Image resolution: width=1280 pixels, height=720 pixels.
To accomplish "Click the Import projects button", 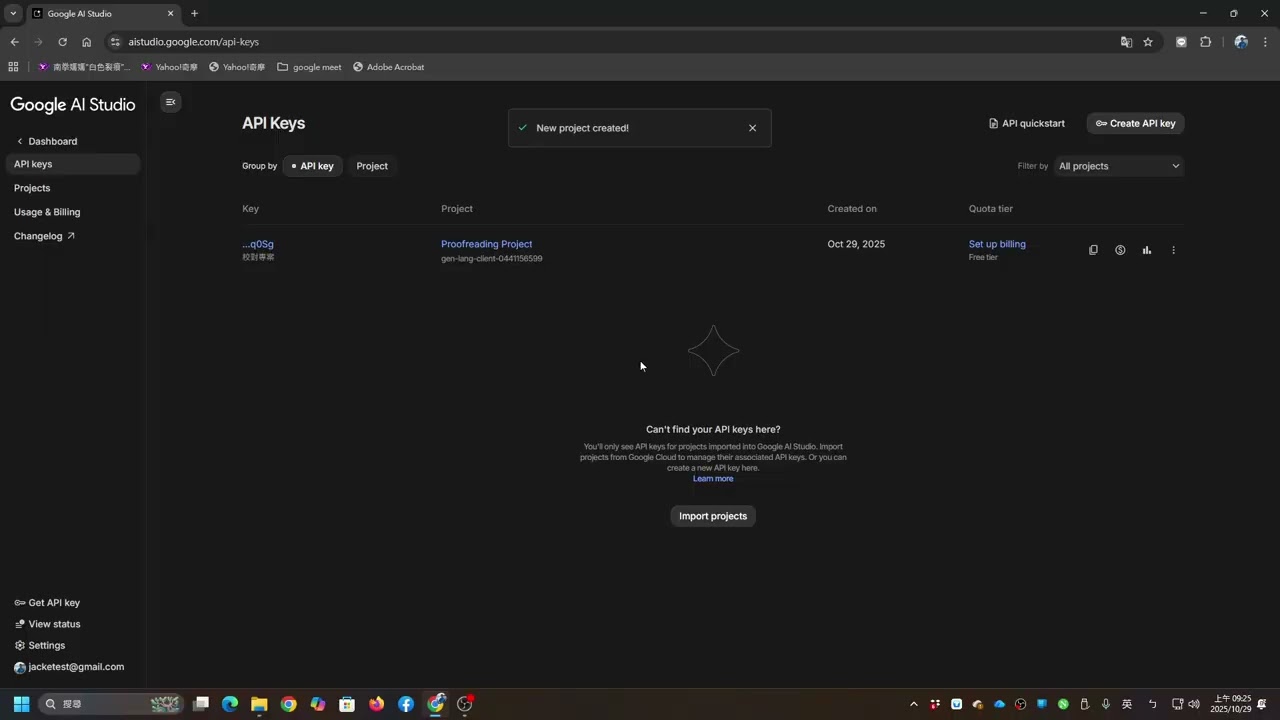I will click(x=713, y=516).
